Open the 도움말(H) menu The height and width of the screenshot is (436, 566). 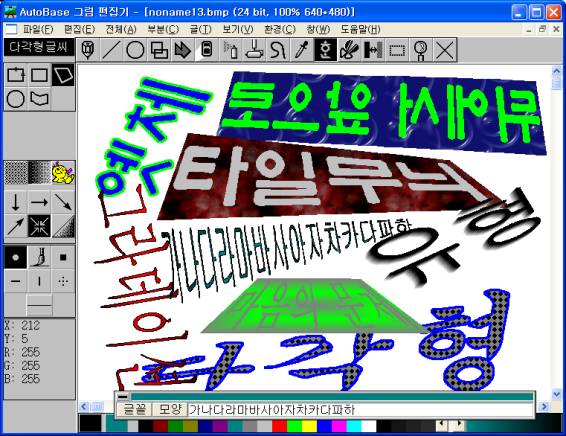360,30
